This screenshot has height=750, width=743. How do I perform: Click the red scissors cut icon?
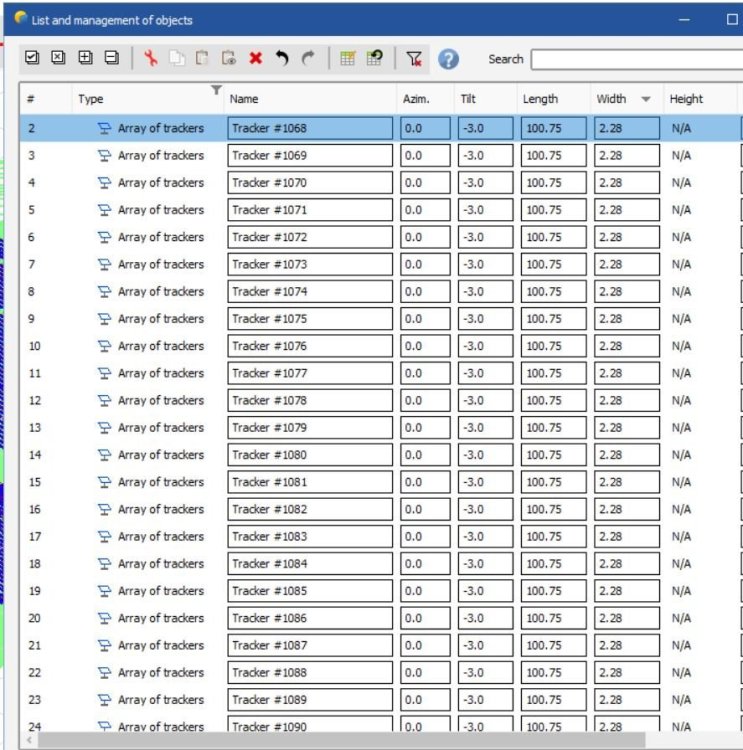151,59
